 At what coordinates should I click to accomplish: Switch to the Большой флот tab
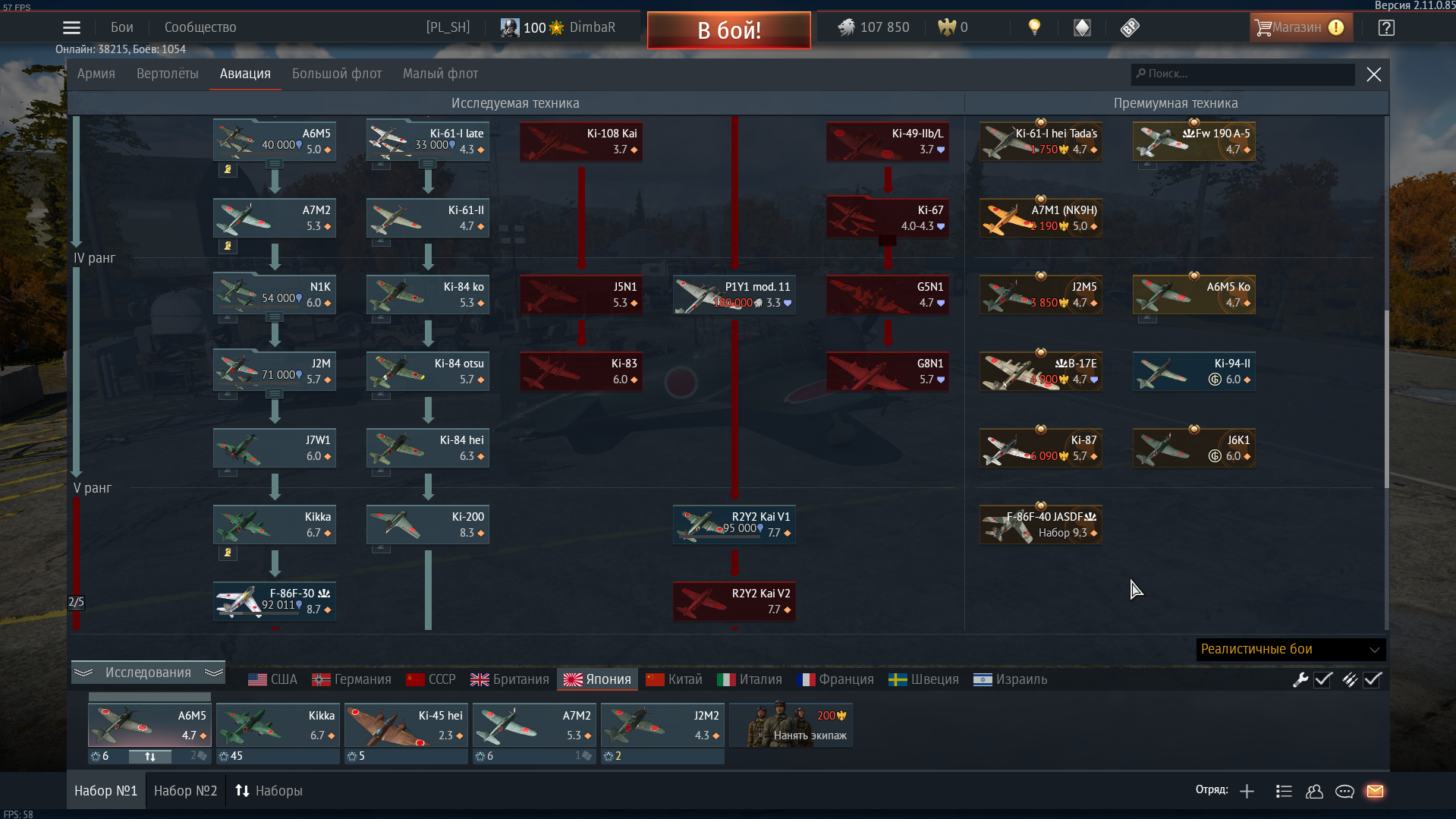[337, 74]
